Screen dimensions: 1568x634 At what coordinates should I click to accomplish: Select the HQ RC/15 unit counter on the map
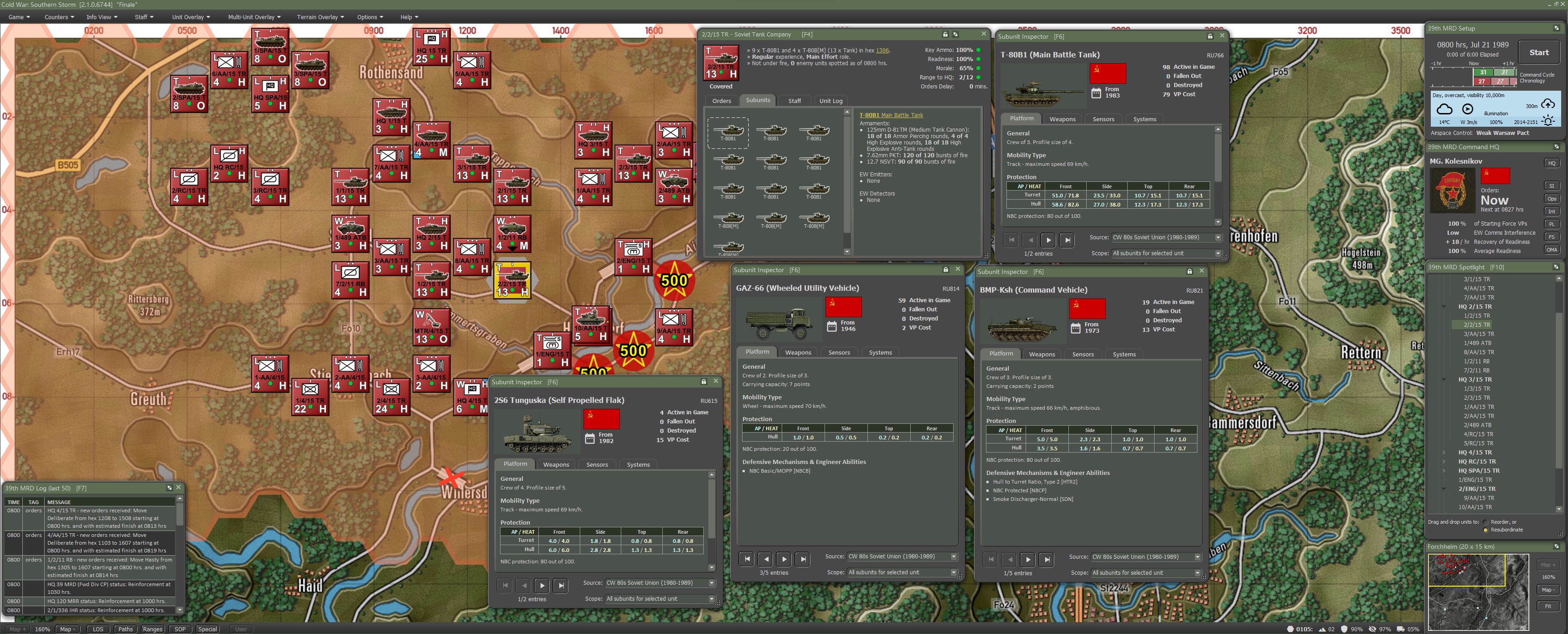[x=229, y=164]
